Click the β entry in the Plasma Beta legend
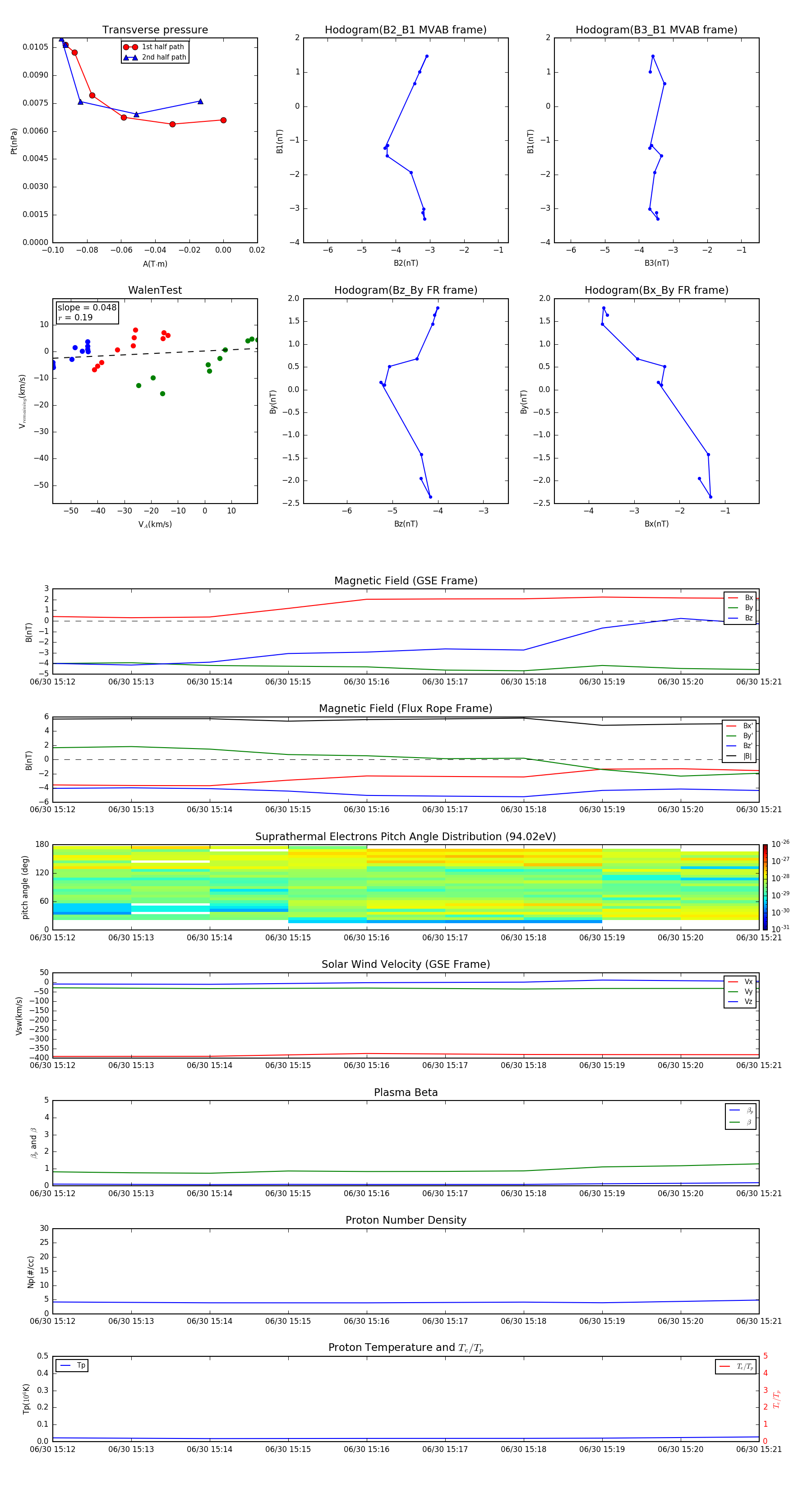The width and height of the screenshot is (812, 1489). [741, 1122]
